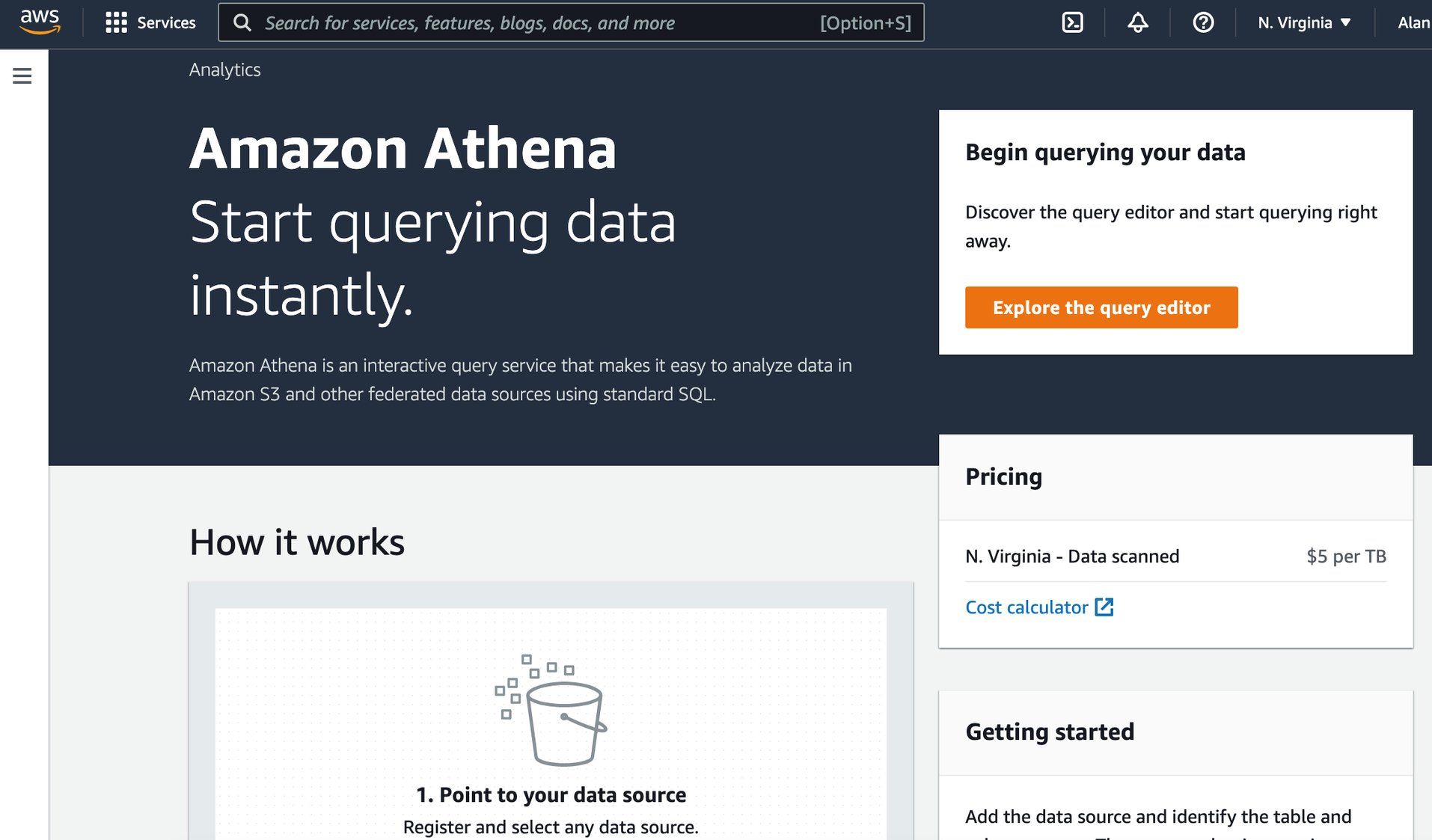Select the Analytics breadcrumb link
Screen dimensions: 1432x840
[x=224, y=70]
